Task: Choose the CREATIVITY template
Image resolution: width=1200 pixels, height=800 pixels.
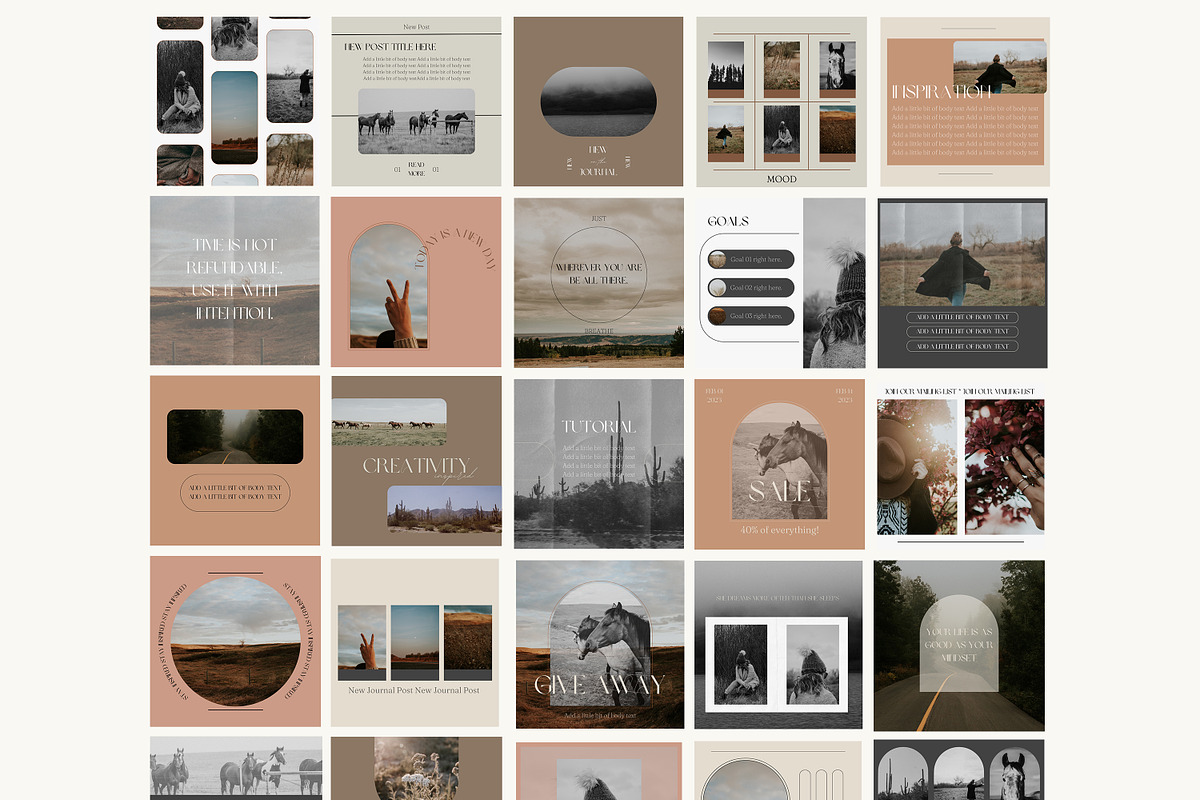Action: (416, 461)
